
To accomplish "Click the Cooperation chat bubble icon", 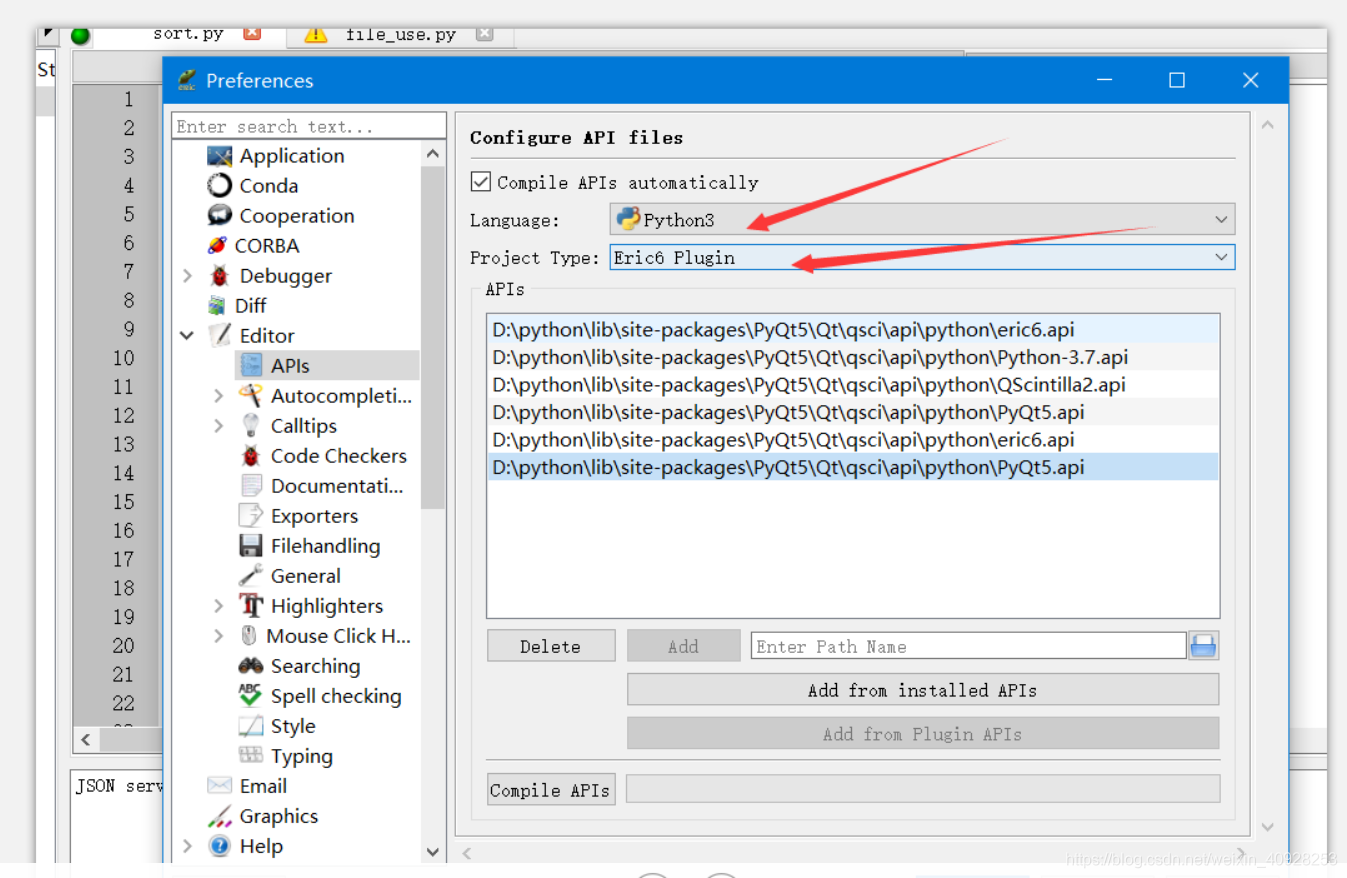I will 219,216.
